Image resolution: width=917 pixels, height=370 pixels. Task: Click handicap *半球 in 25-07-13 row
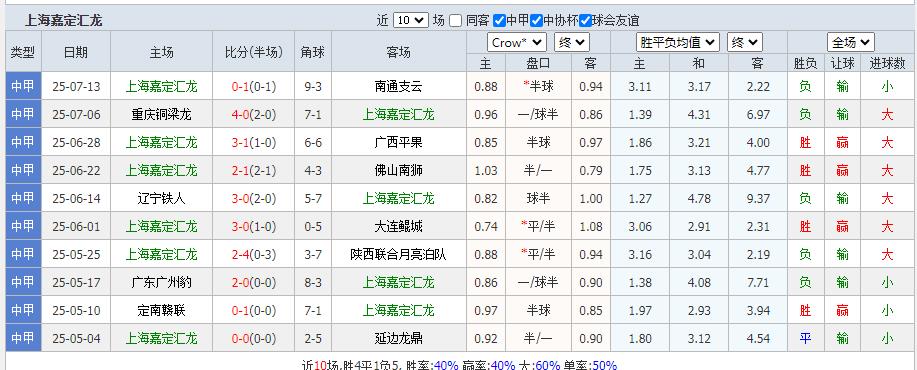coord(538,87)
